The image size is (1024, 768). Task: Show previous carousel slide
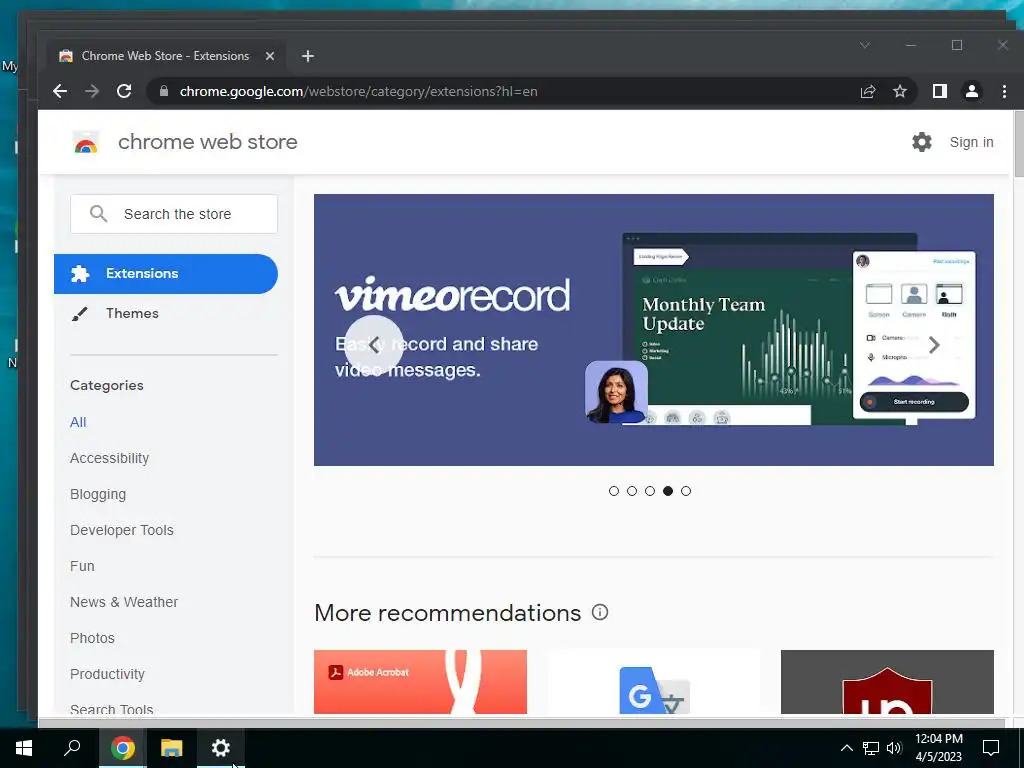click(374, 345)
